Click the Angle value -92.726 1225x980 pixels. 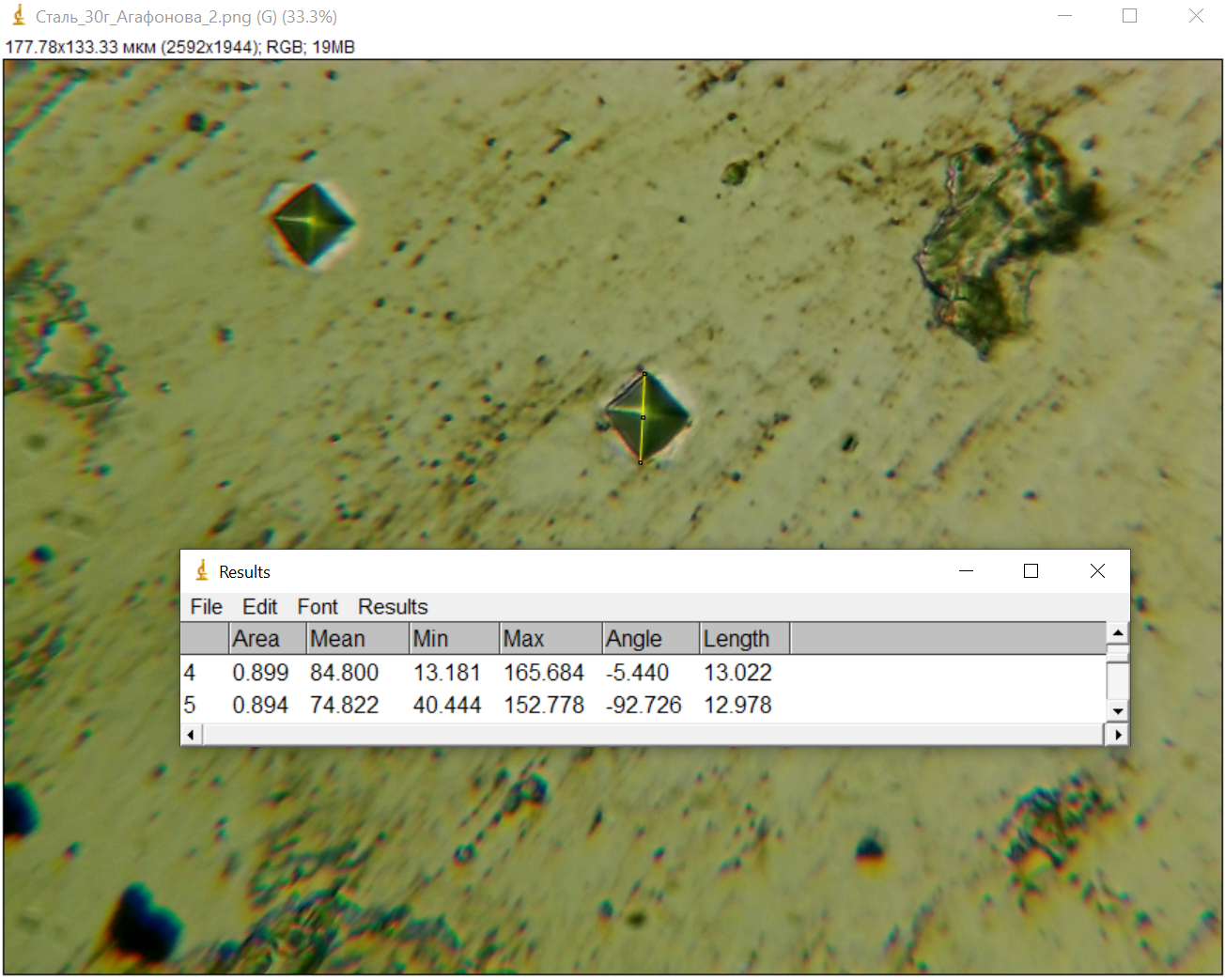644,705
